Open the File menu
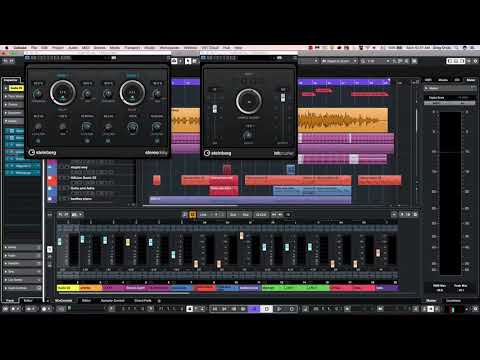Image resolution: width=480 pixels, height=360 pixels. click(34, 48)
